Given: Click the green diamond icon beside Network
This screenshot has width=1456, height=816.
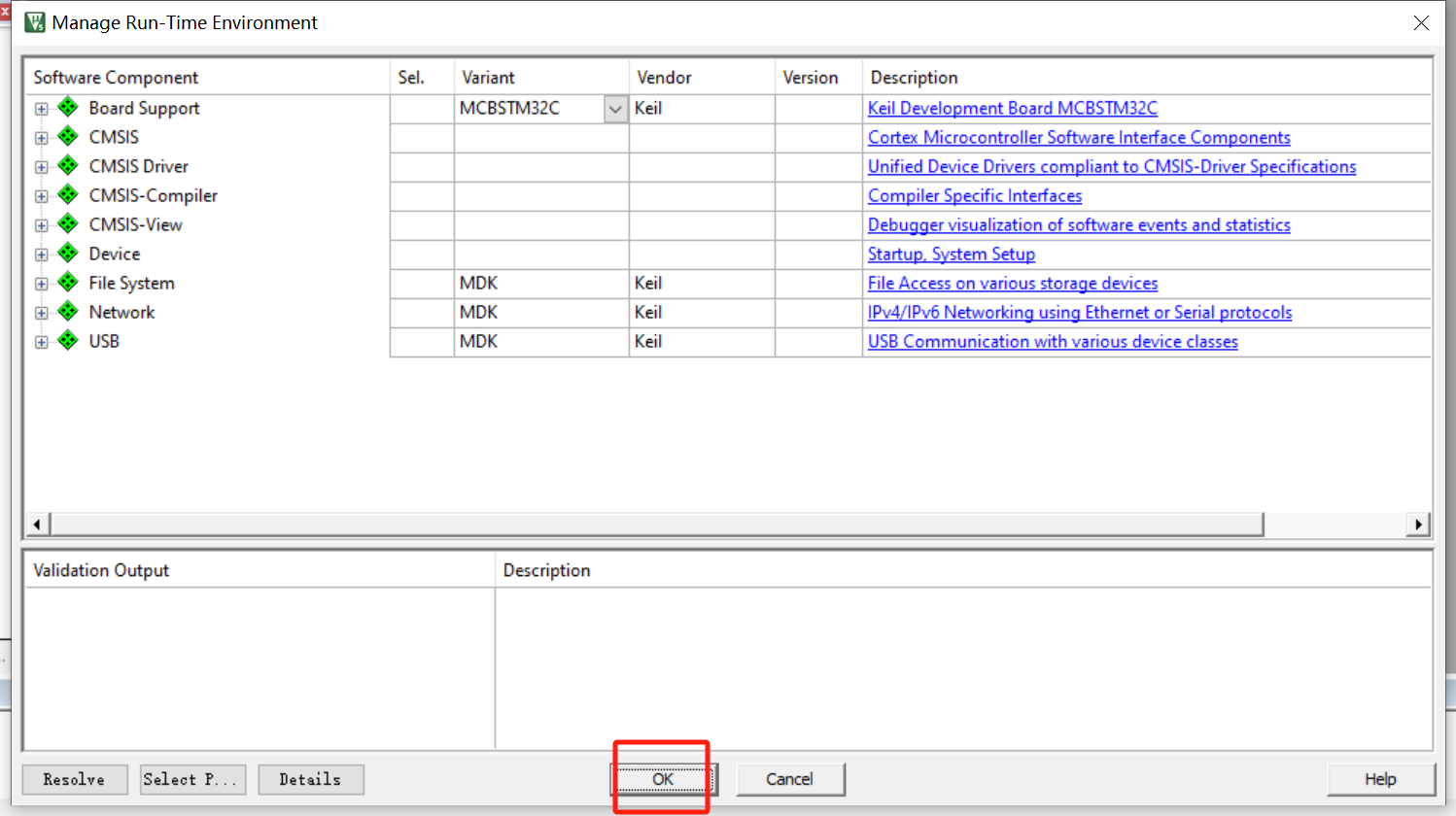Looking at the screenshot, I should coord(68,311).
